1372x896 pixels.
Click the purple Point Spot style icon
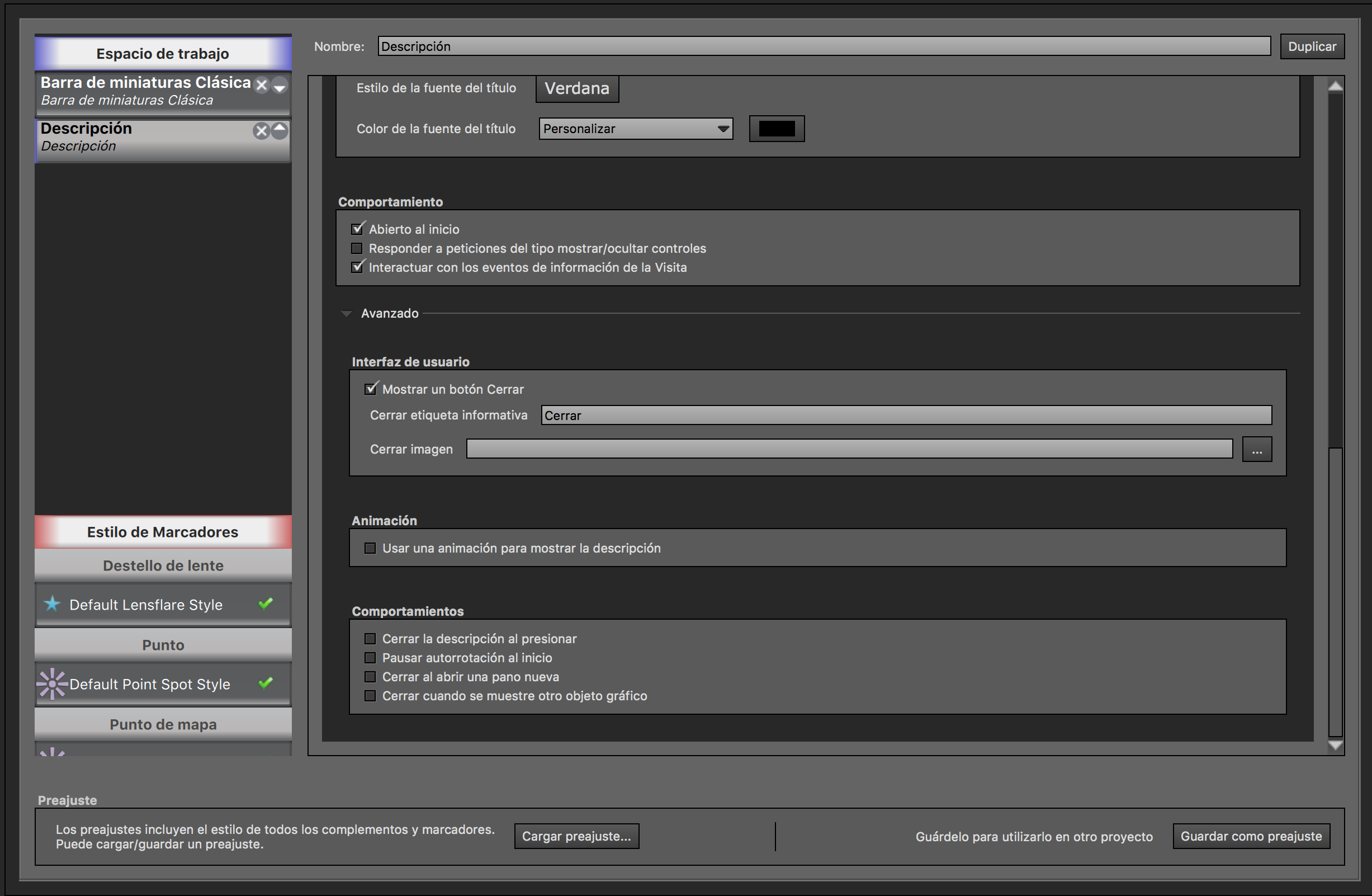[52, 683]
